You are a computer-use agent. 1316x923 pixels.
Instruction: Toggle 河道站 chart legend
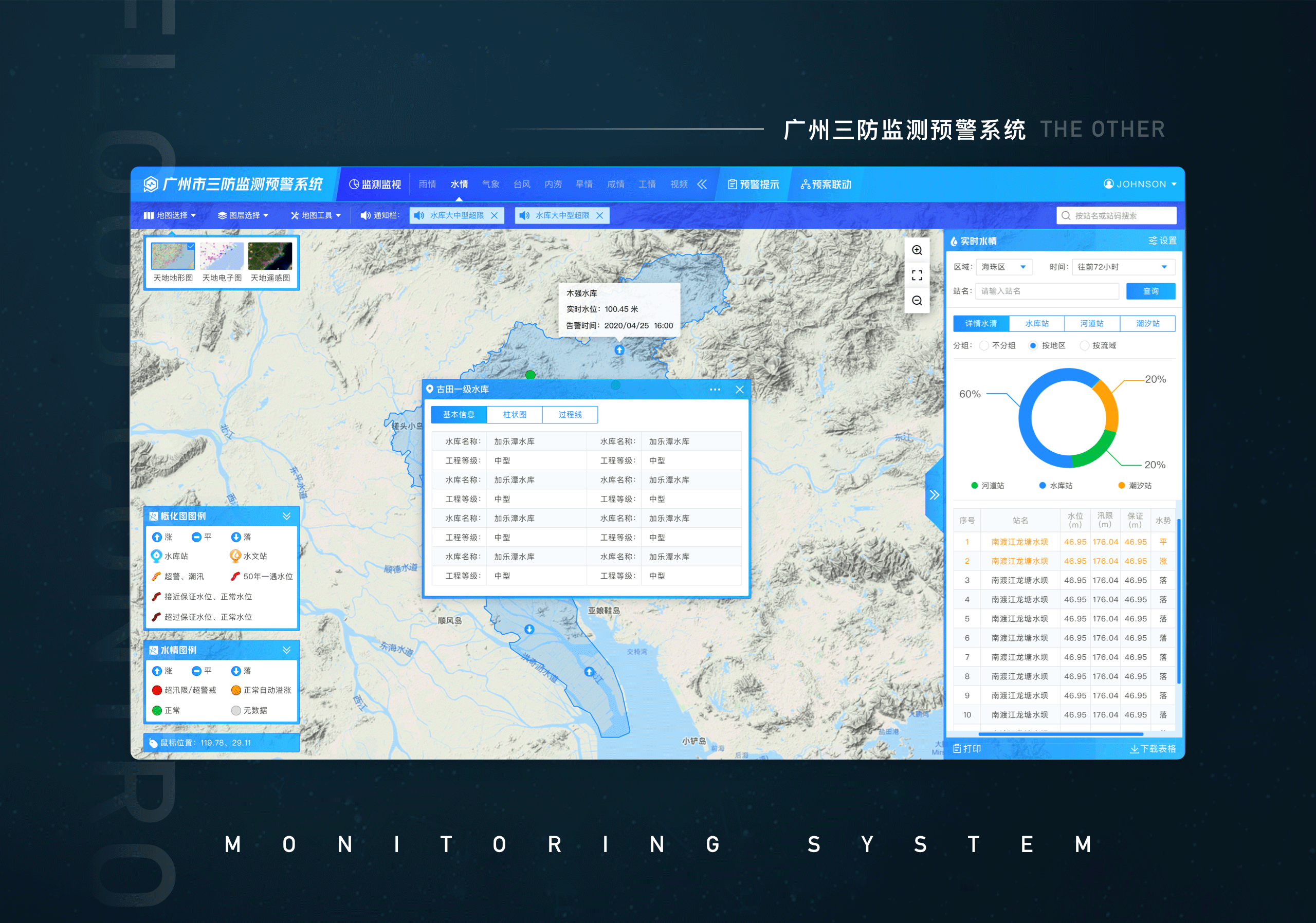coord(987,485)
